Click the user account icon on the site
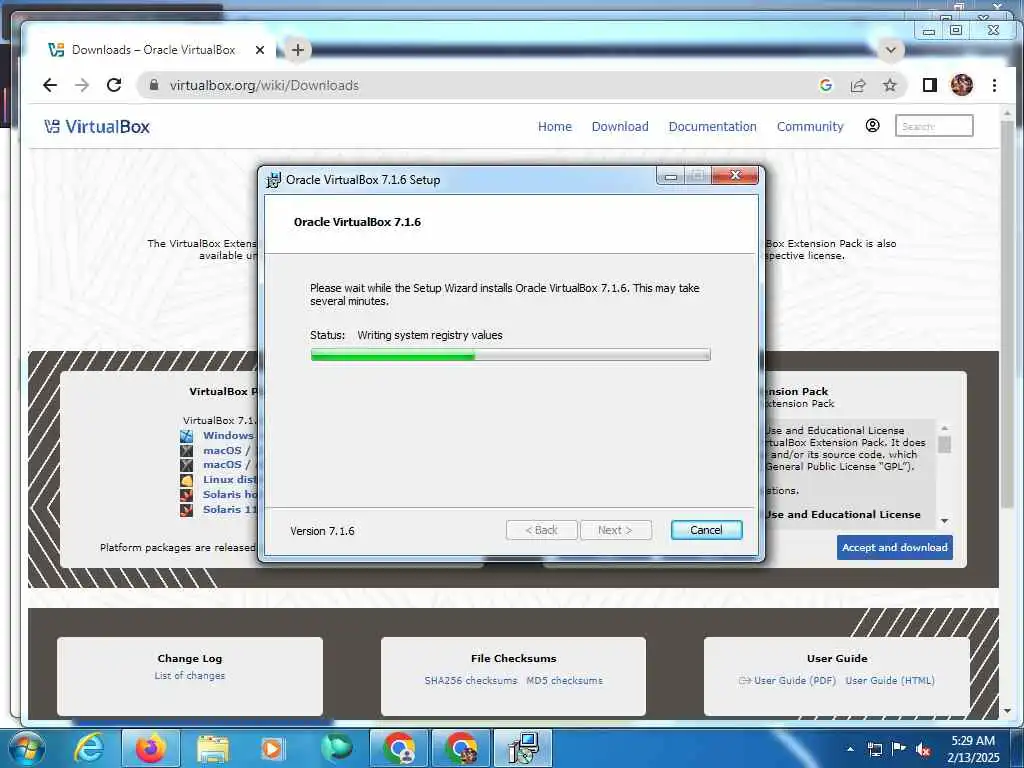1024x768 pixels. coord(872,125)
